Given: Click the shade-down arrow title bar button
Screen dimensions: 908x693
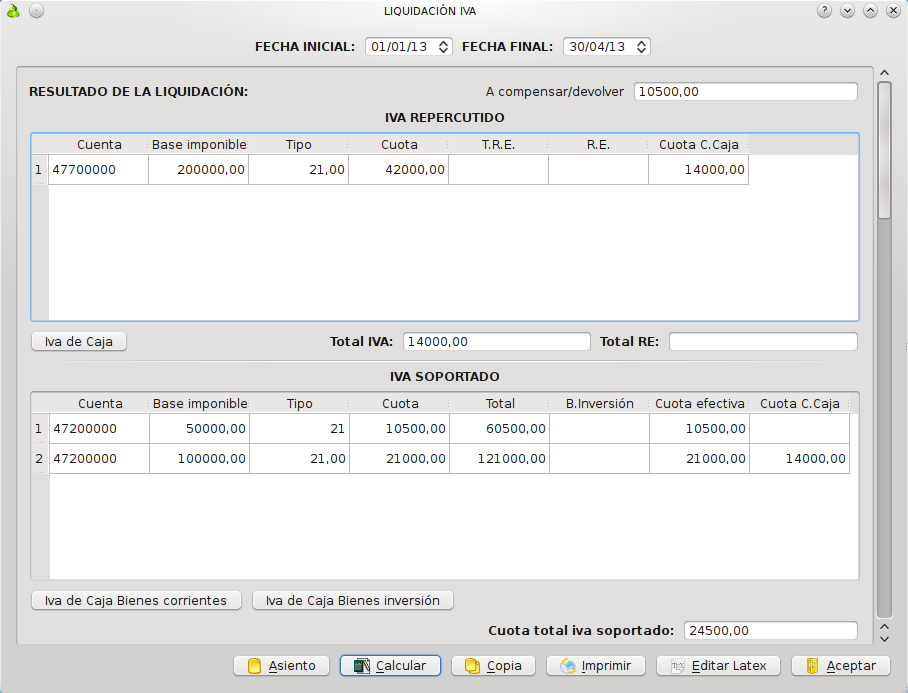Looking at the screenshot, I should pos(847,11).
